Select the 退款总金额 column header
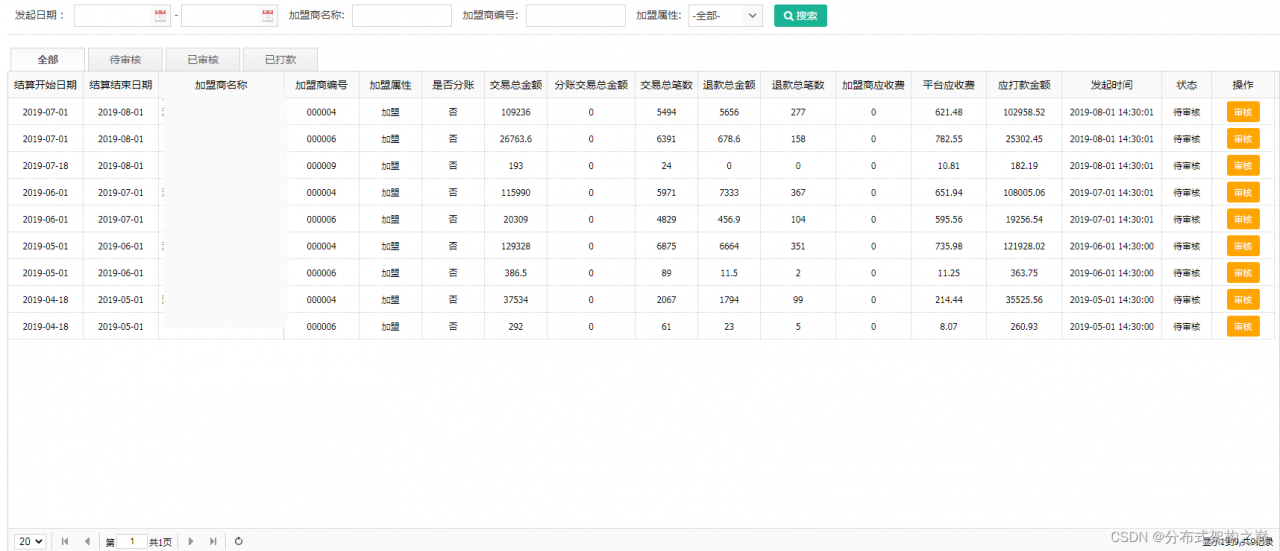1280x551 pixels. [x=729, y=85]
